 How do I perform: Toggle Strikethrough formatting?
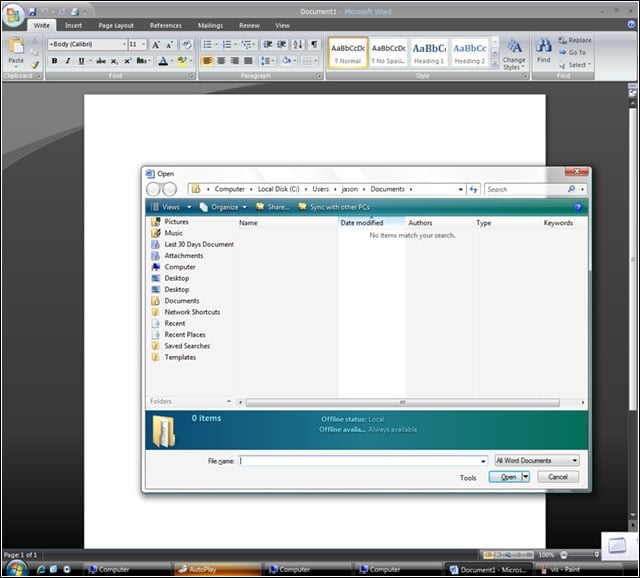point(100,61)
